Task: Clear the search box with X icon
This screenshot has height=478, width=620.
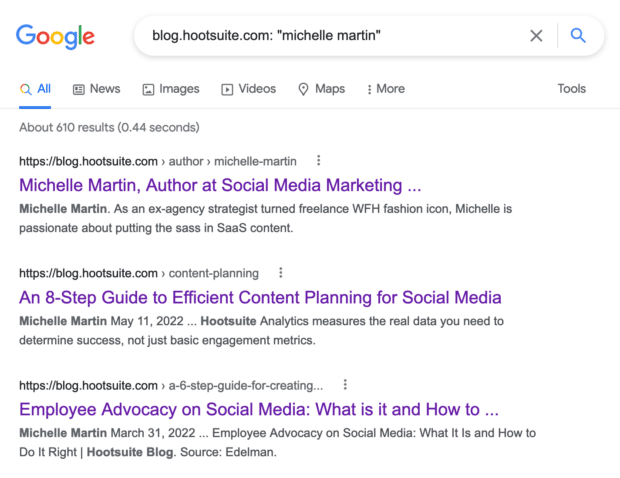Action: [x=537, y=36]
